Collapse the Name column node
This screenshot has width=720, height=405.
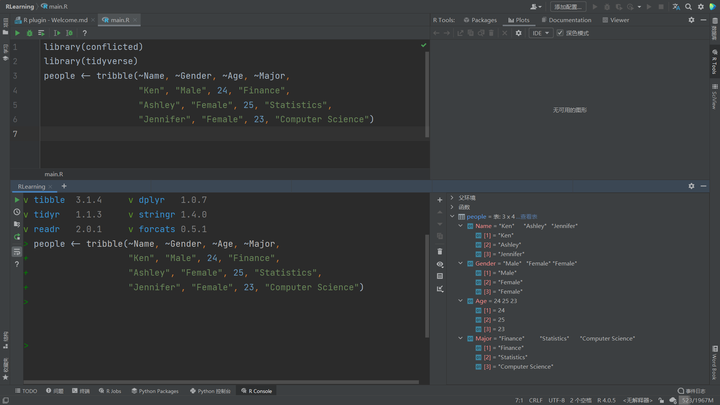pyautogui.click(x=461, y=226)
